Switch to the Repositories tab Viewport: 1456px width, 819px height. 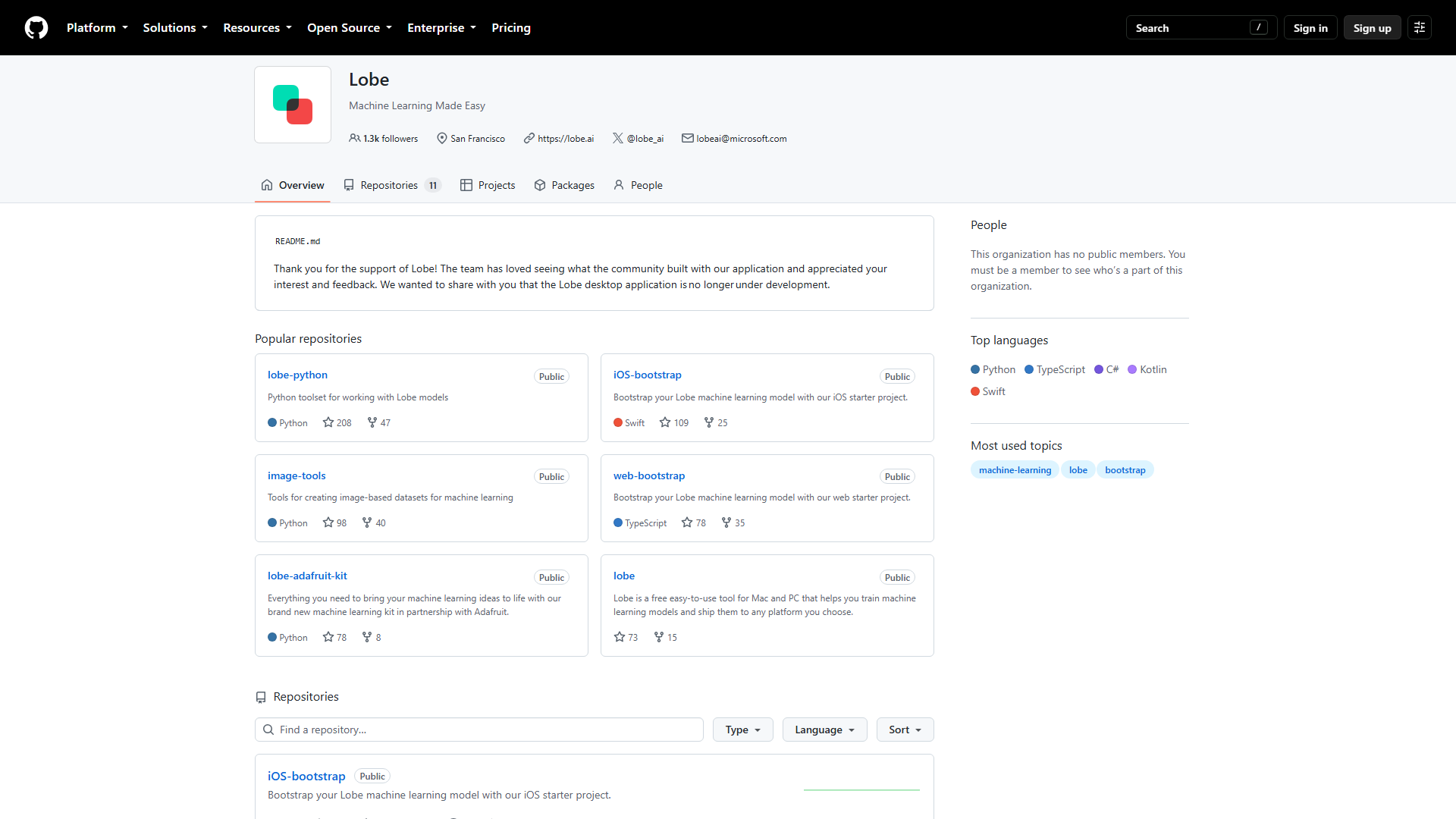[x=392, y=185]
